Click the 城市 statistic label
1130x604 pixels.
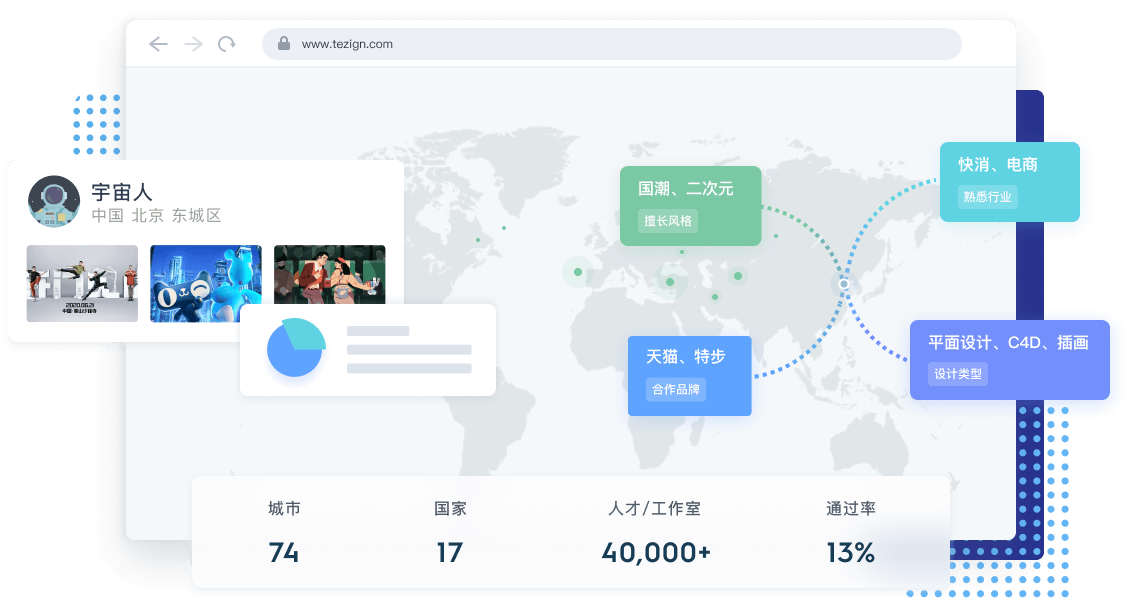284,508
